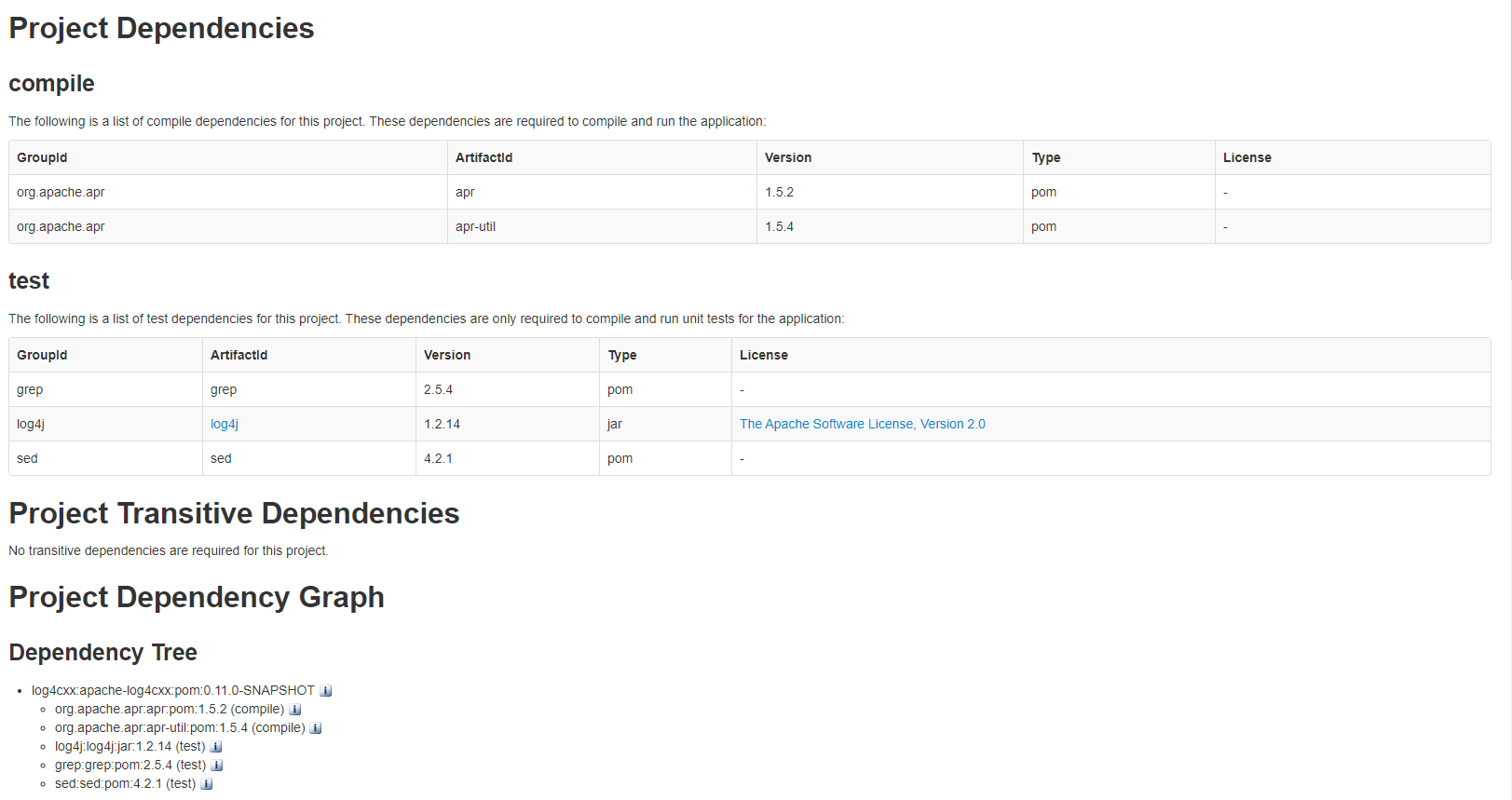Click the Dependency Tree heading
Viewport: 1512px width, 800px height.
(x=102, y=652)
